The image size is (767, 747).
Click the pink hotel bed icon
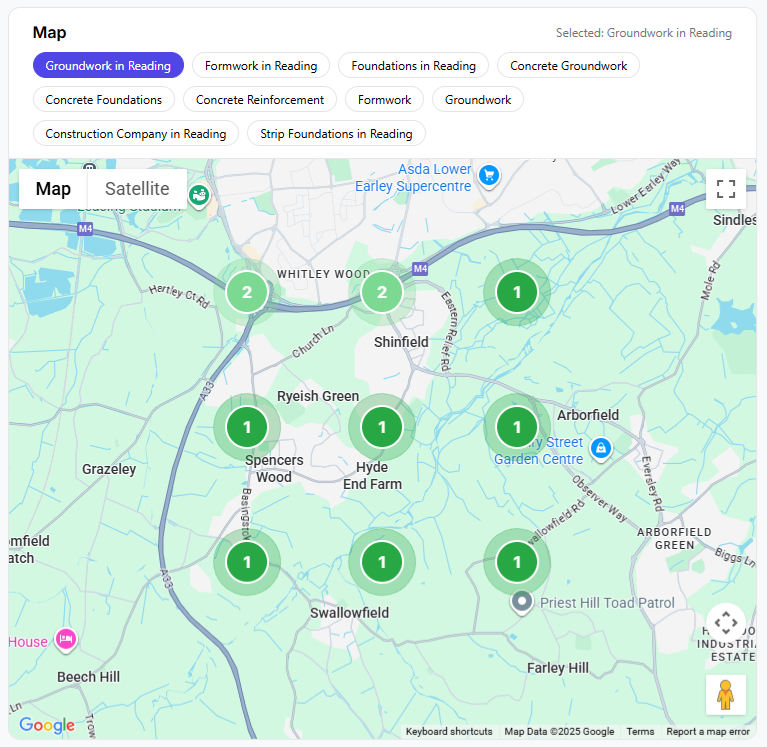(66, 638)
